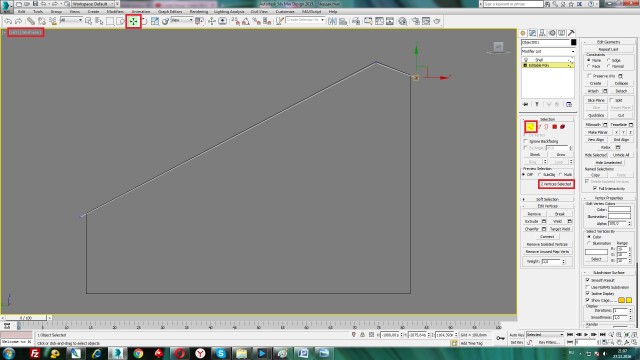Image resolution: width=640 pixels, height=360 pixels.
Task: Click the Connect button
Action: pyautogui.click(x=547, y=236)
